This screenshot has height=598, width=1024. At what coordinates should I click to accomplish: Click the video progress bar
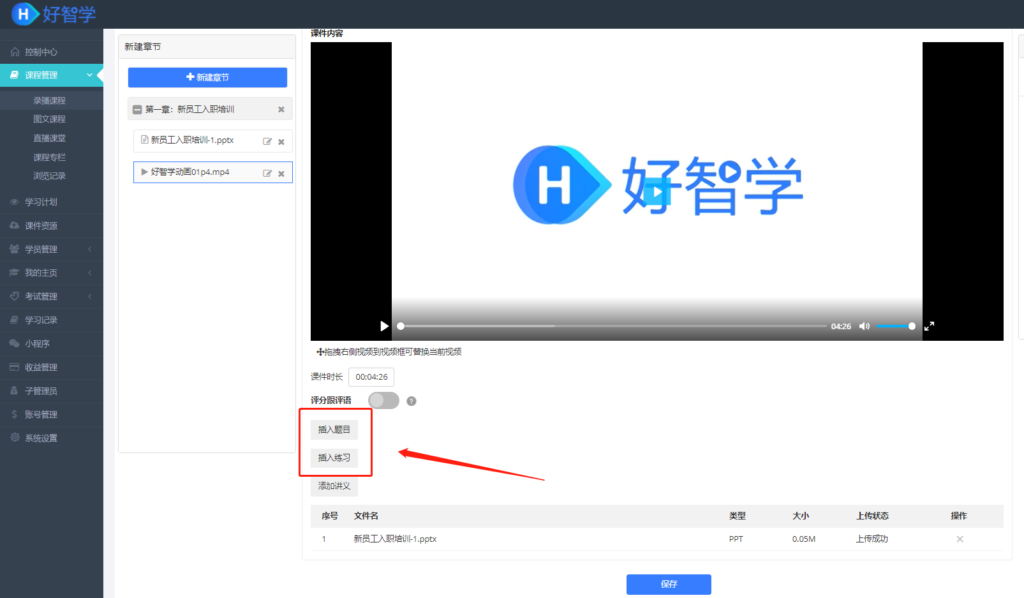613,326
